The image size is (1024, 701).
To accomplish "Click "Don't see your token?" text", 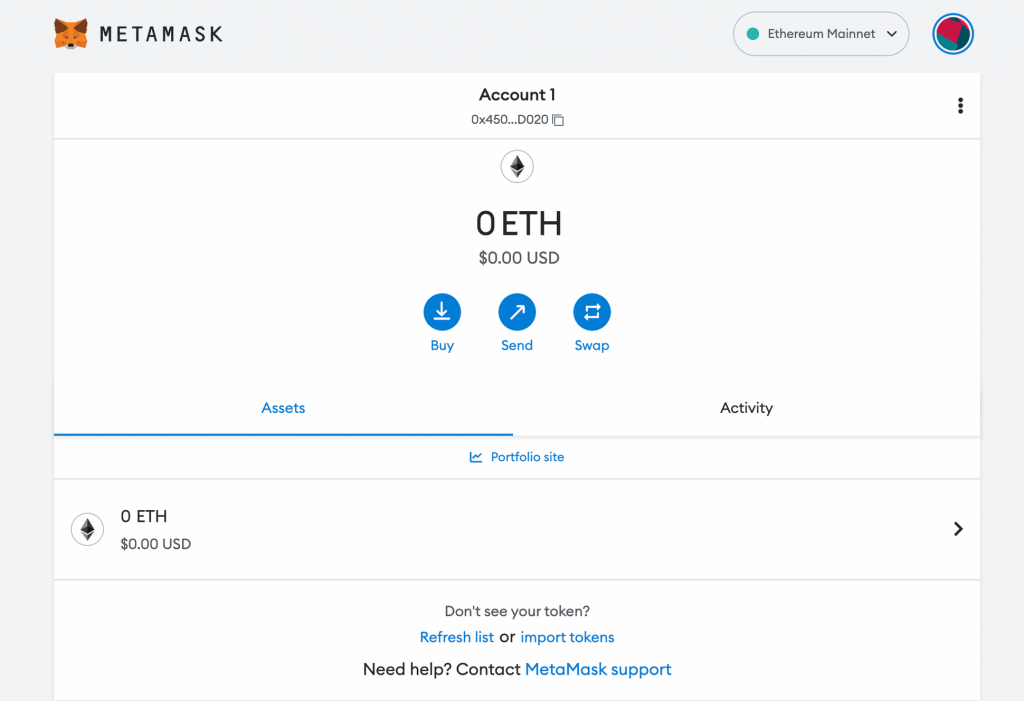I will click(x=517, y=611).
